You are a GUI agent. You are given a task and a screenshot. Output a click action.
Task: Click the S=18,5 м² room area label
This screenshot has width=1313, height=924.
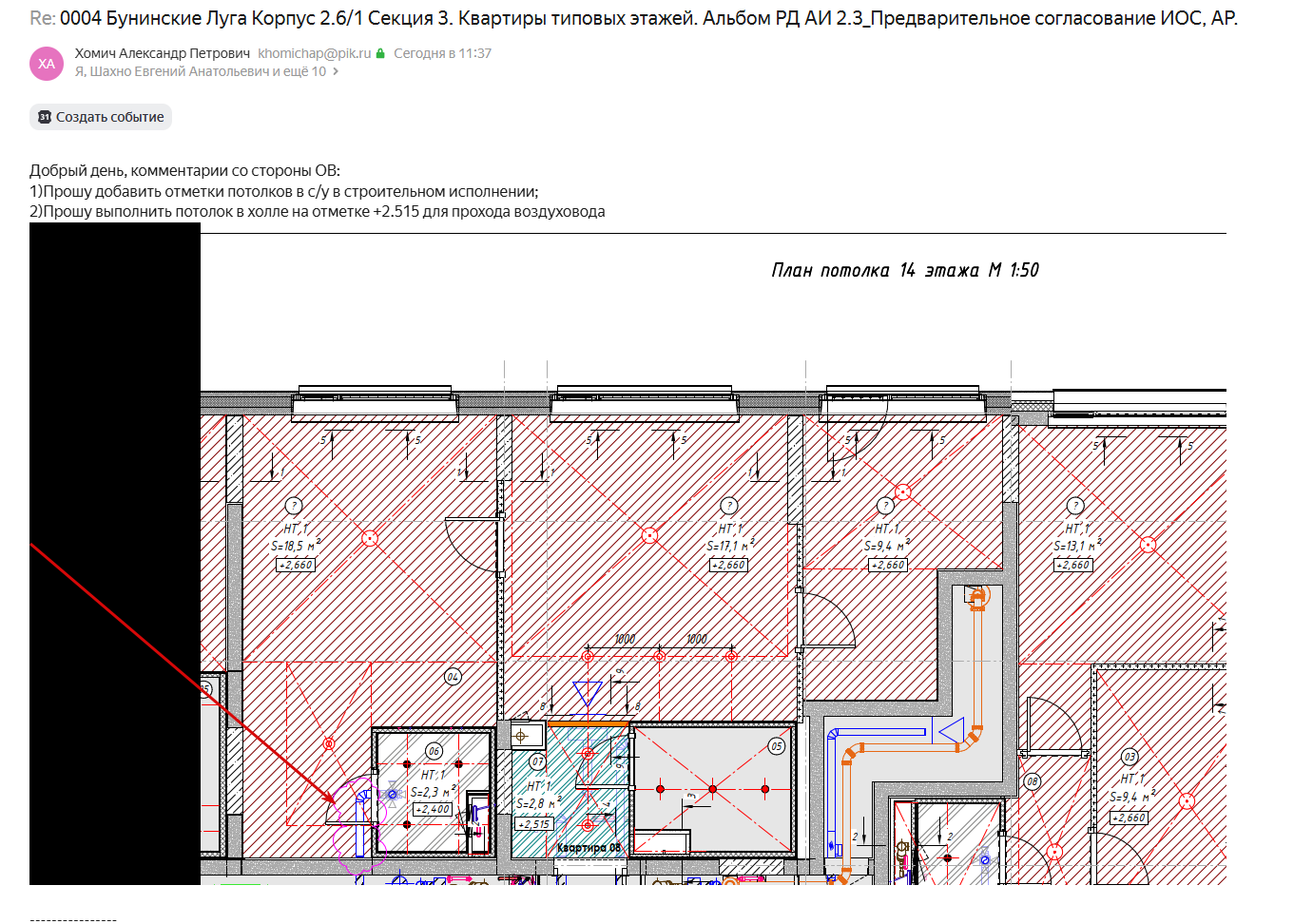tap(296, 546)
